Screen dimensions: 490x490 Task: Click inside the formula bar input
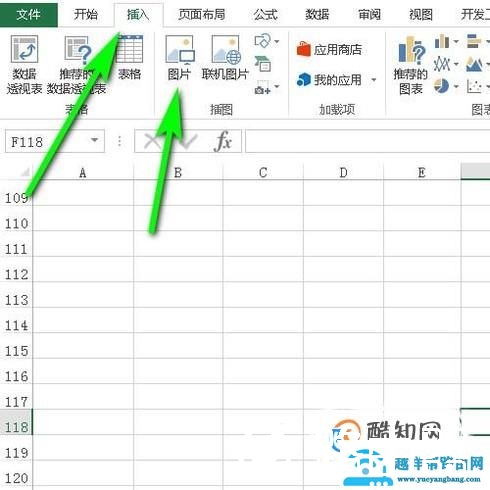tap(367, 141)
